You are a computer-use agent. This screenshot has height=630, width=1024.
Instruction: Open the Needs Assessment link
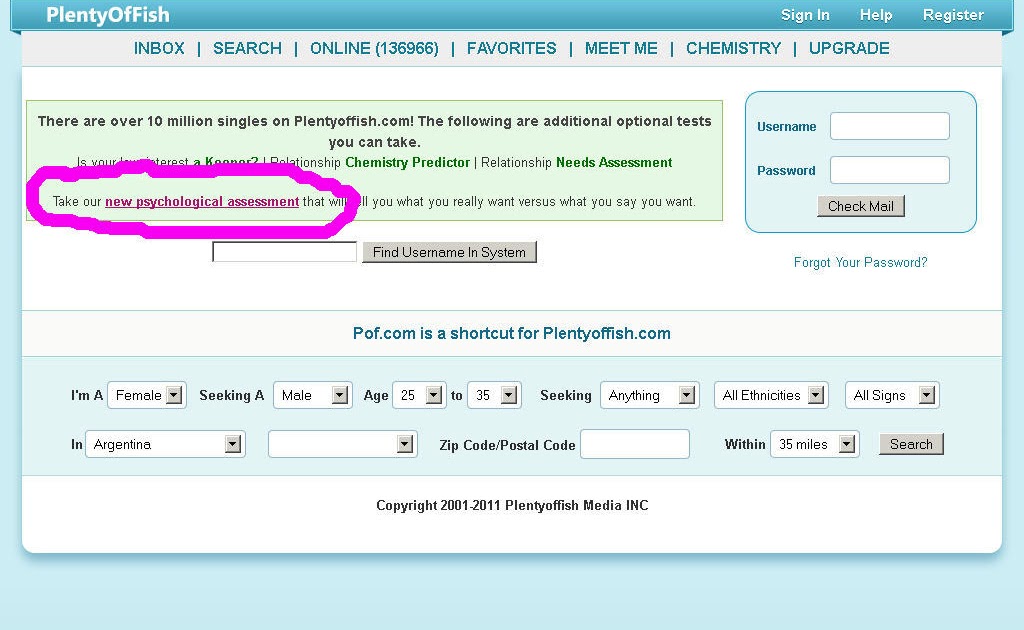[614, 163]
